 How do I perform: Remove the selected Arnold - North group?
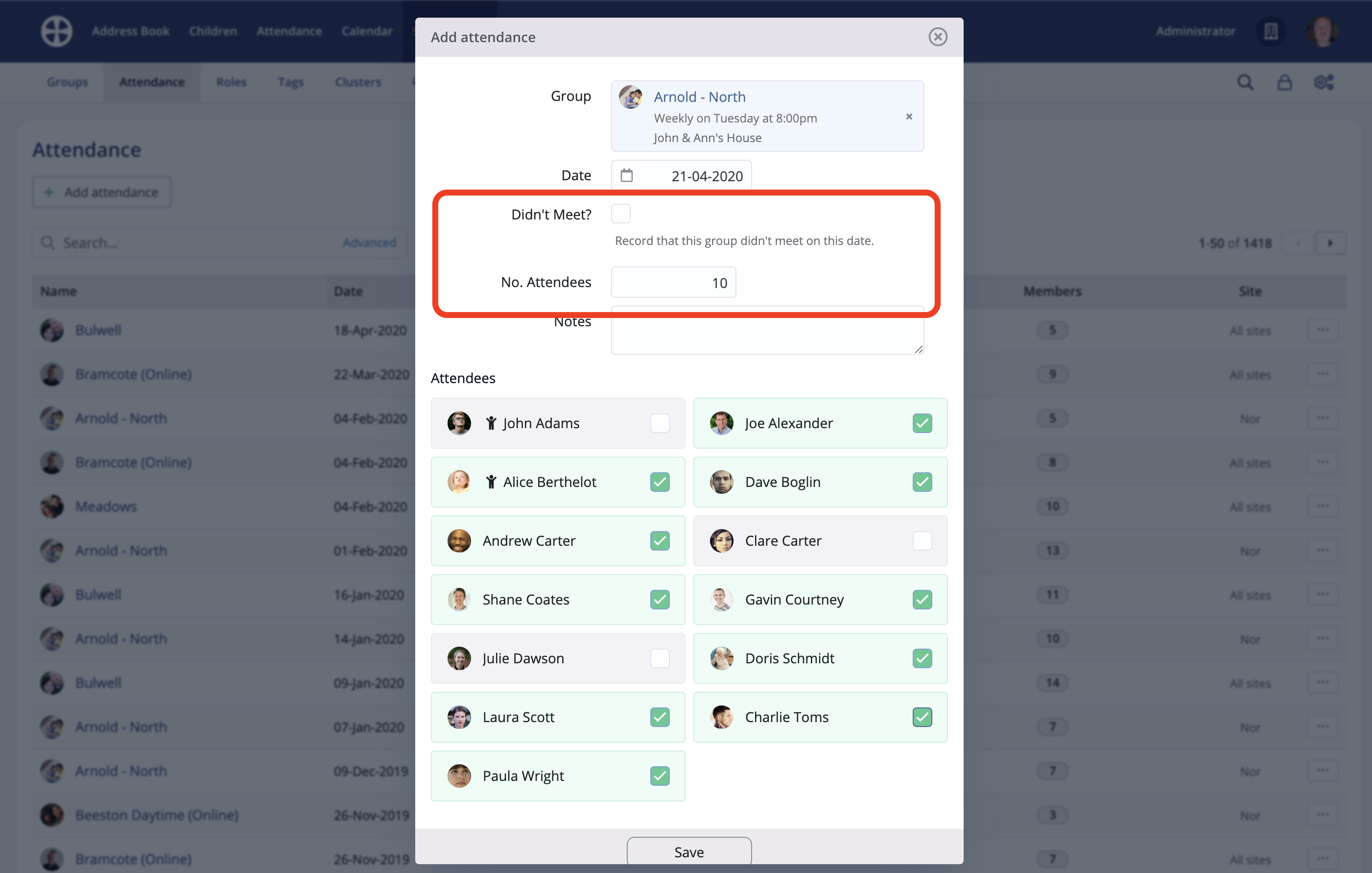pos(909,116)
